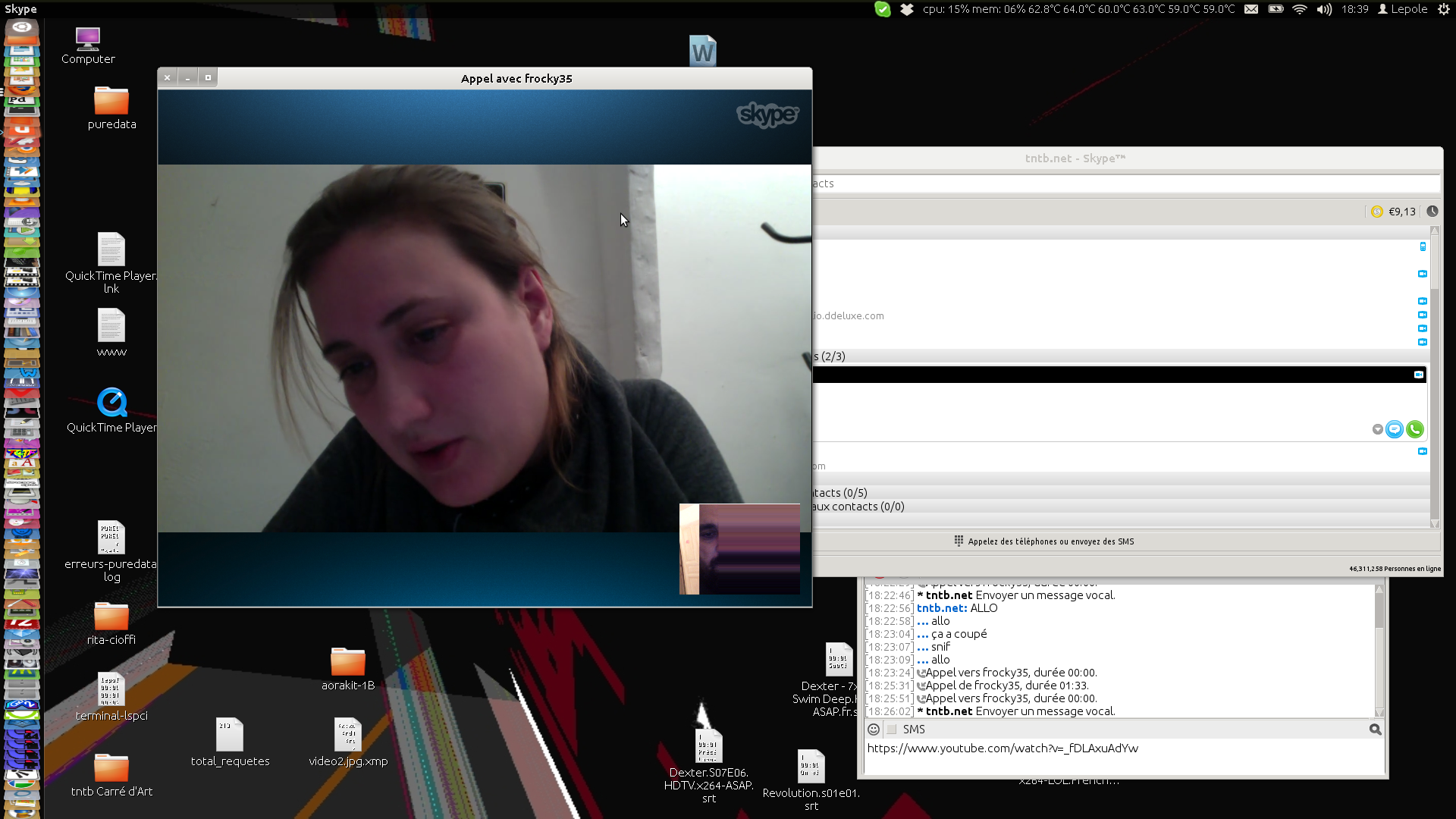This screenshot has width=1456, height=819.
Task: Open the sound volume indicator menu
Action: [1324, 9]
